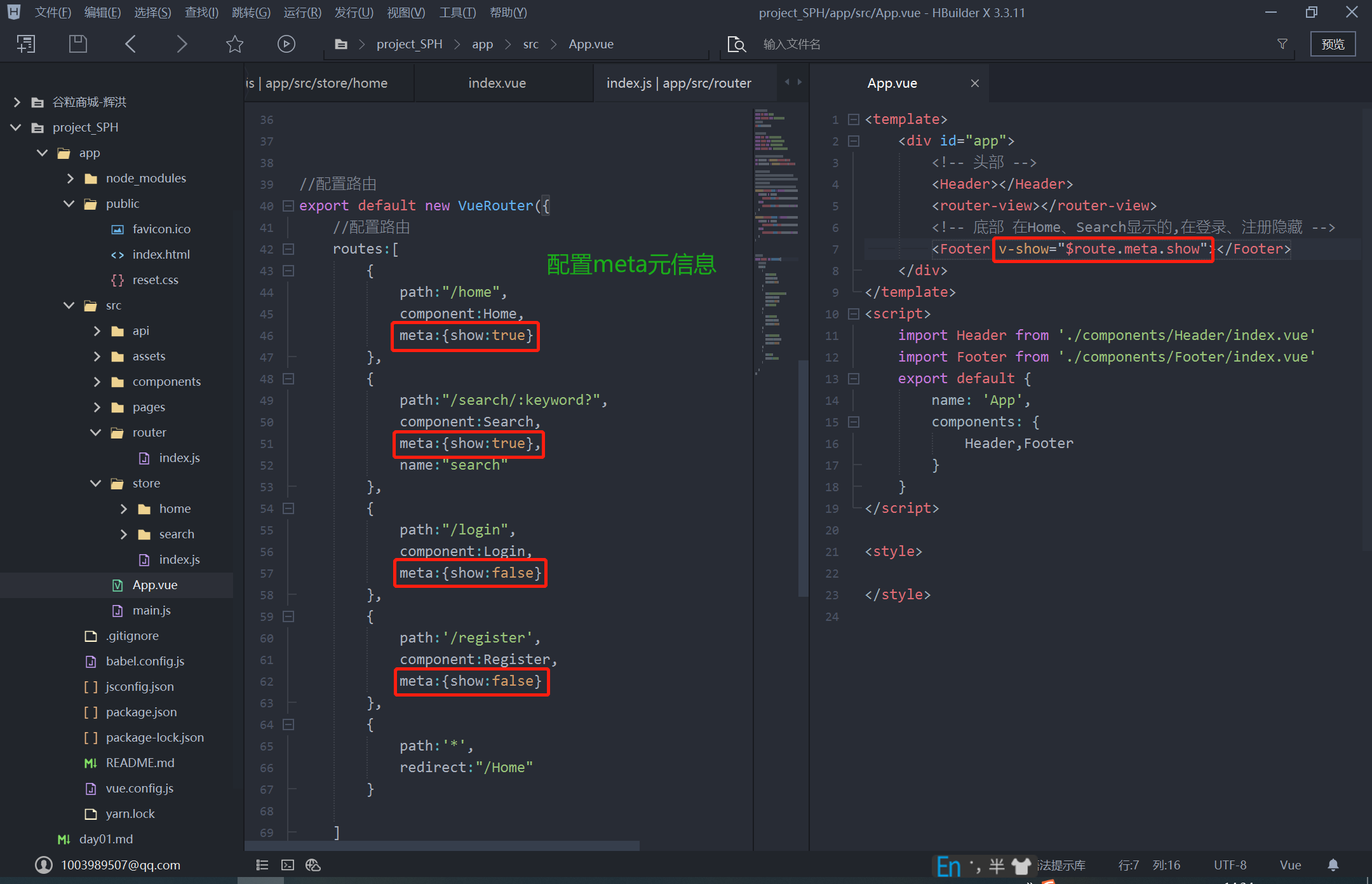
Task: Open the 编辑(E) menu
Action: point(102,13)
